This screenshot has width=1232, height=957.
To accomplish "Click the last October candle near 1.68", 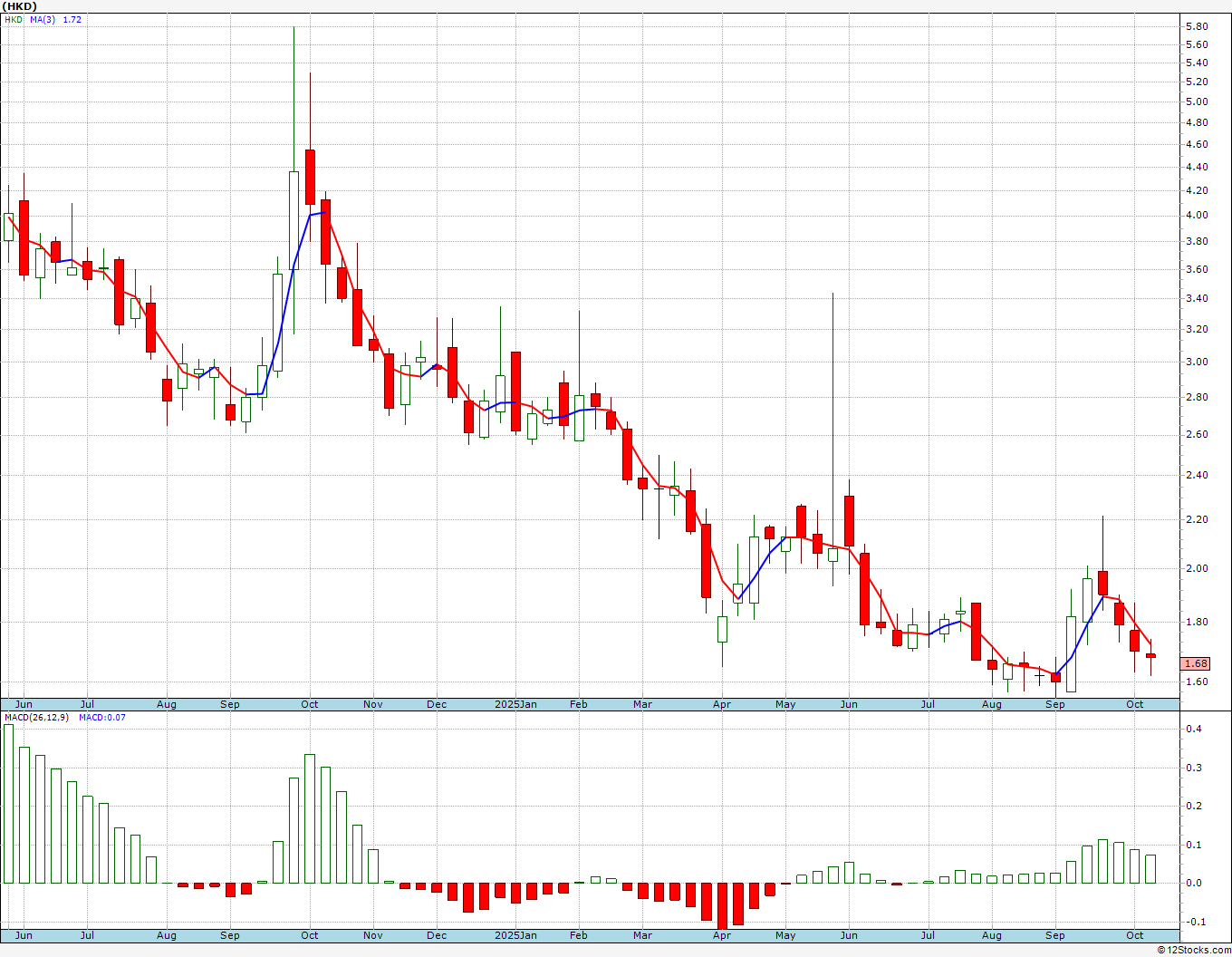I will click(x=1150, y=656).
